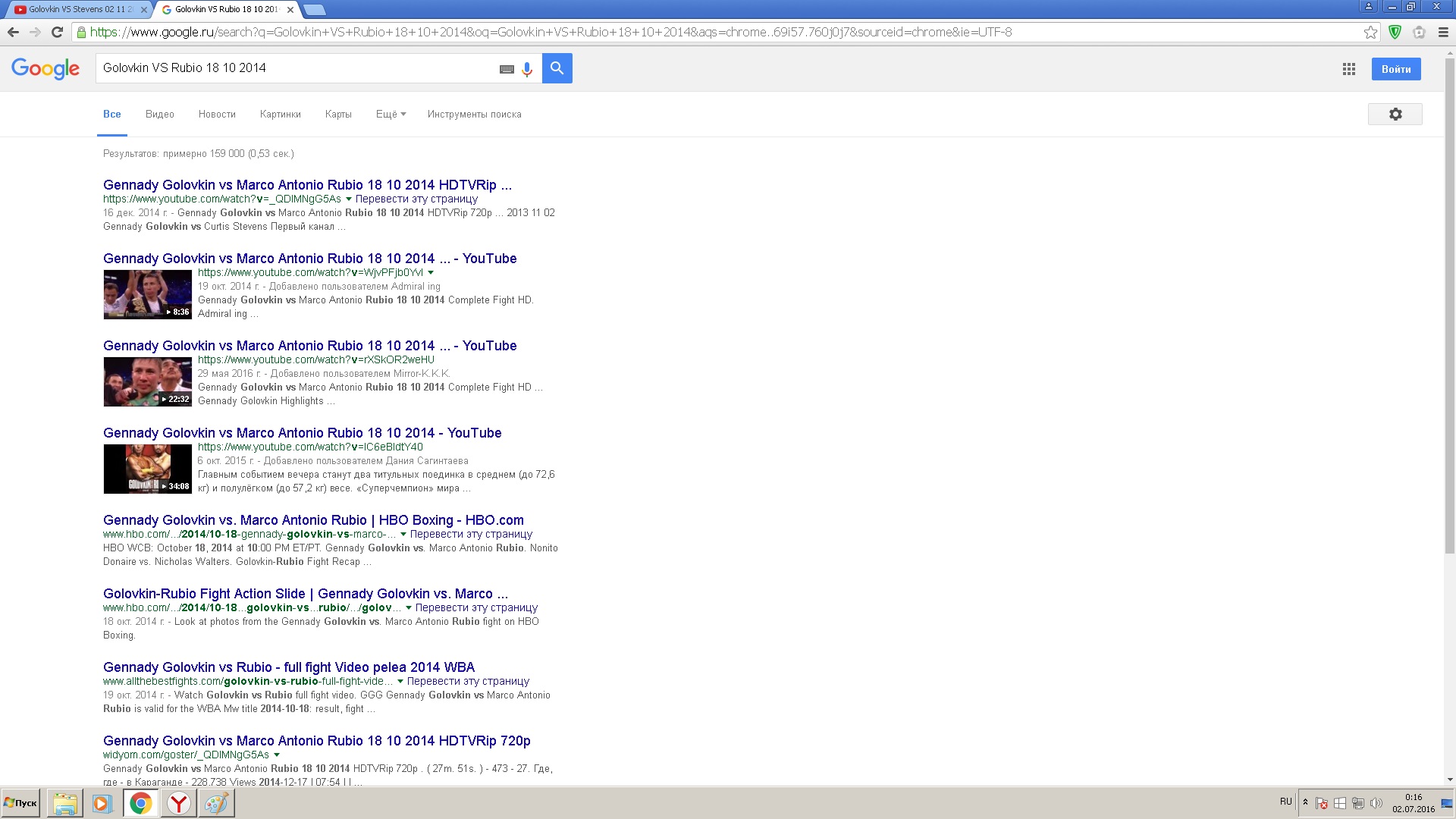Screen dimensions: 1456x819
Task: Click the Google logo
Action: [x=45, y=68]
